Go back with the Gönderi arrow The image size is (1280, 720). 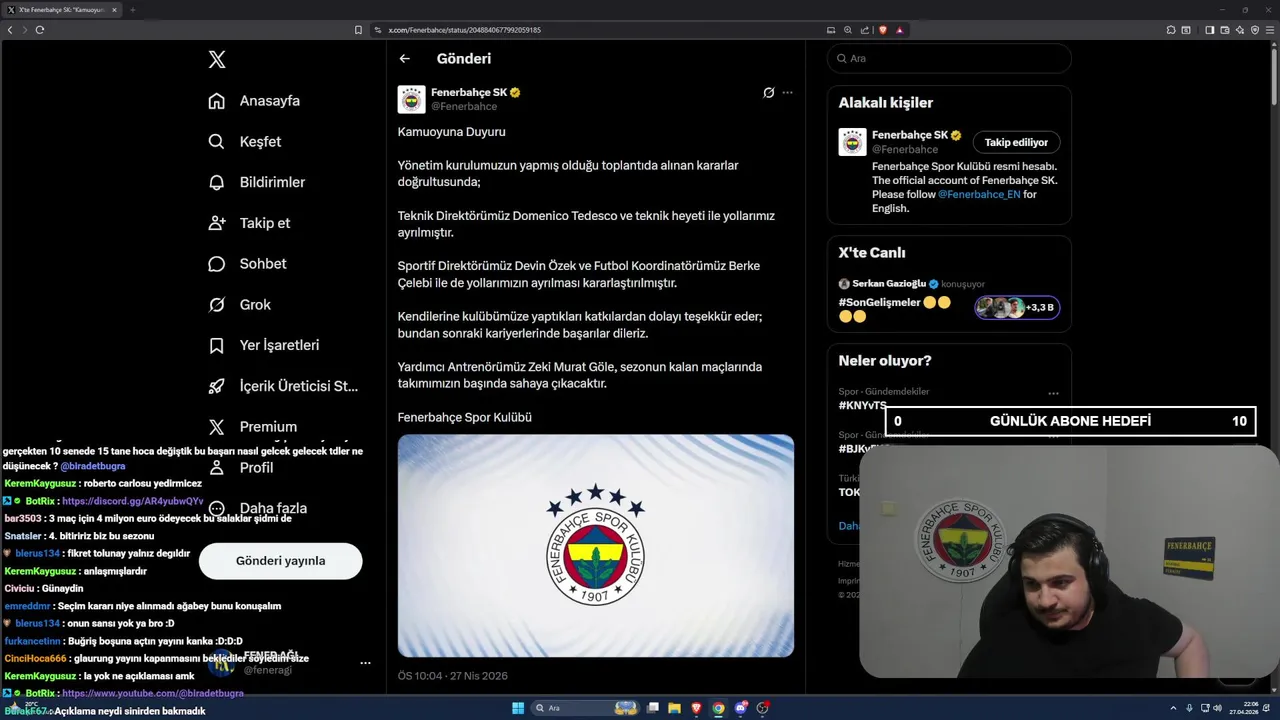click(404, 59)
